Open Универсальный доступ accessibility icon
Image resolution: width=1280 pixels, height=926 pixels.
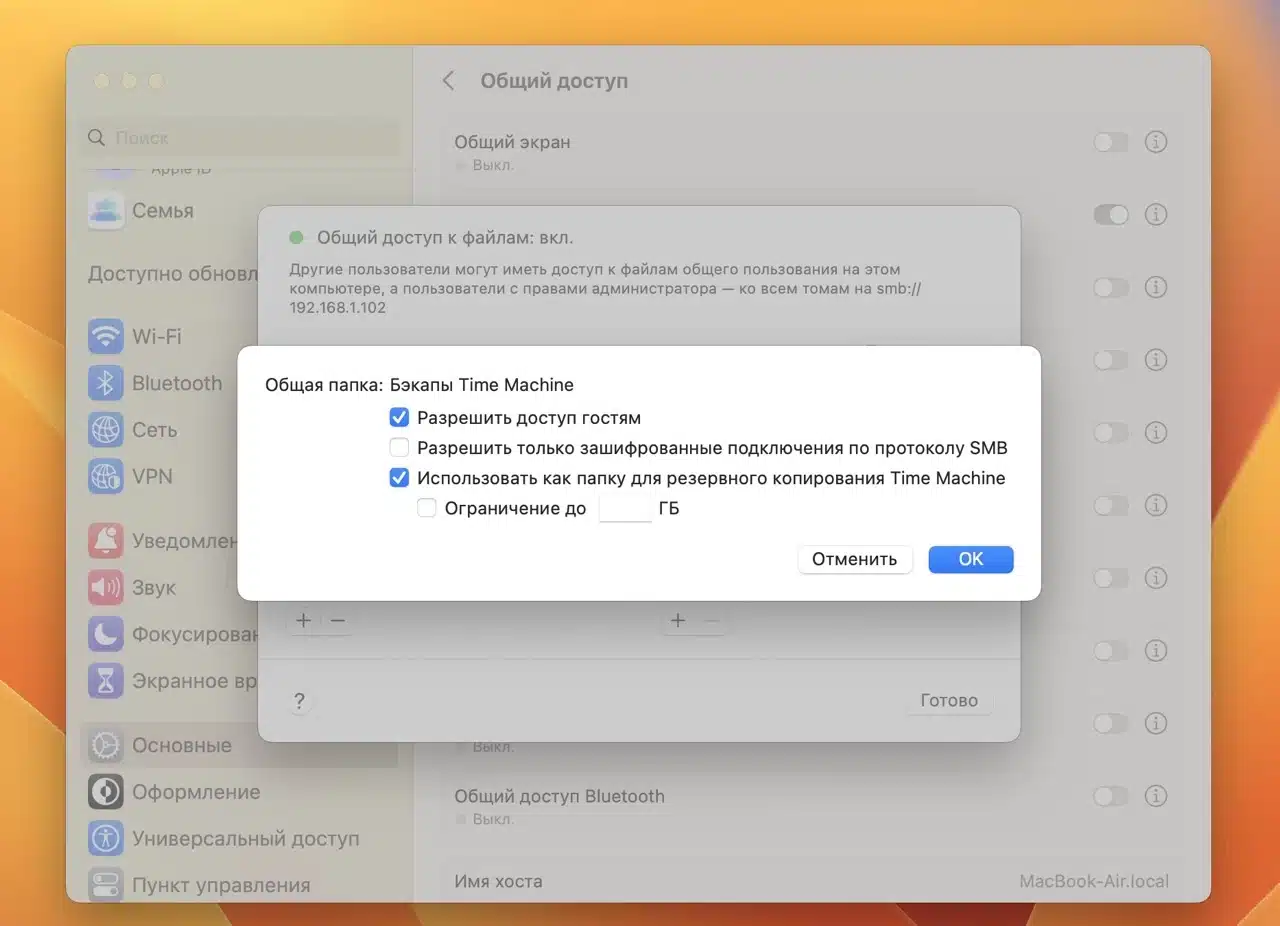coord(105,839)
